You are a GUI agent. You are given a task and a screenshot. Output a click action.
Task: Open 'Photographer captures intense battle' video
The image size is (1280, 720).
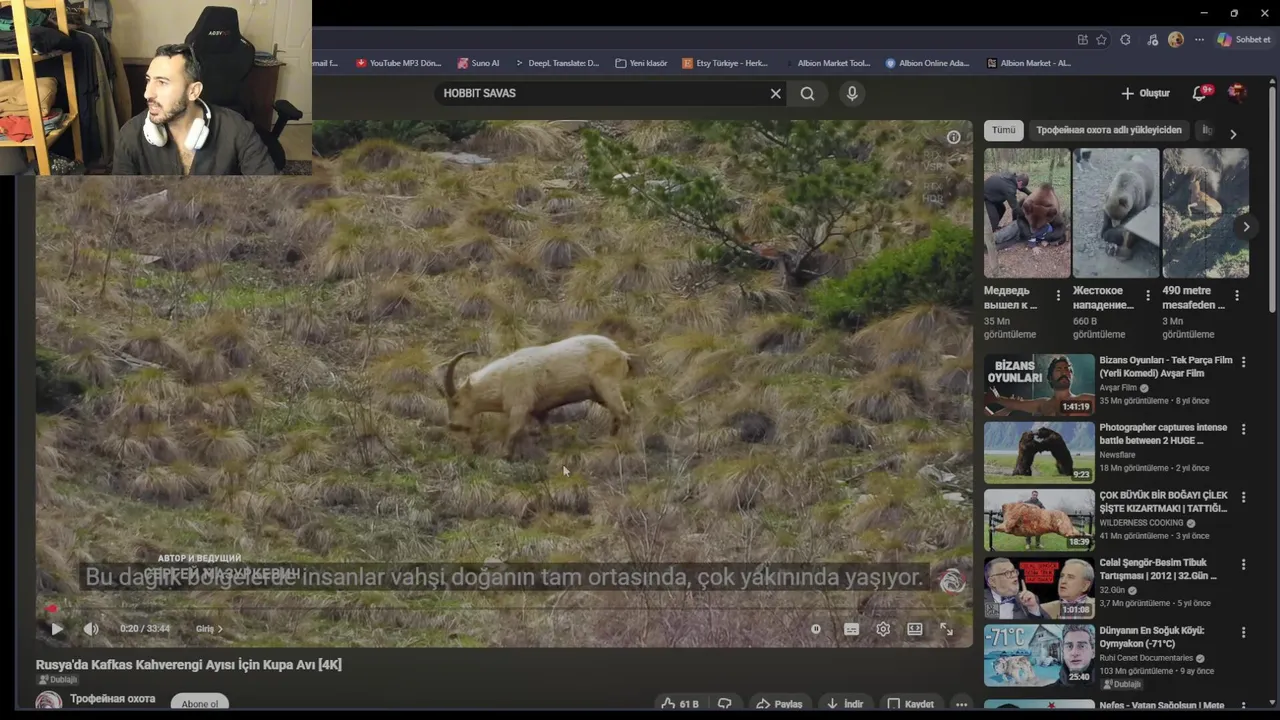pos(1163,434)
